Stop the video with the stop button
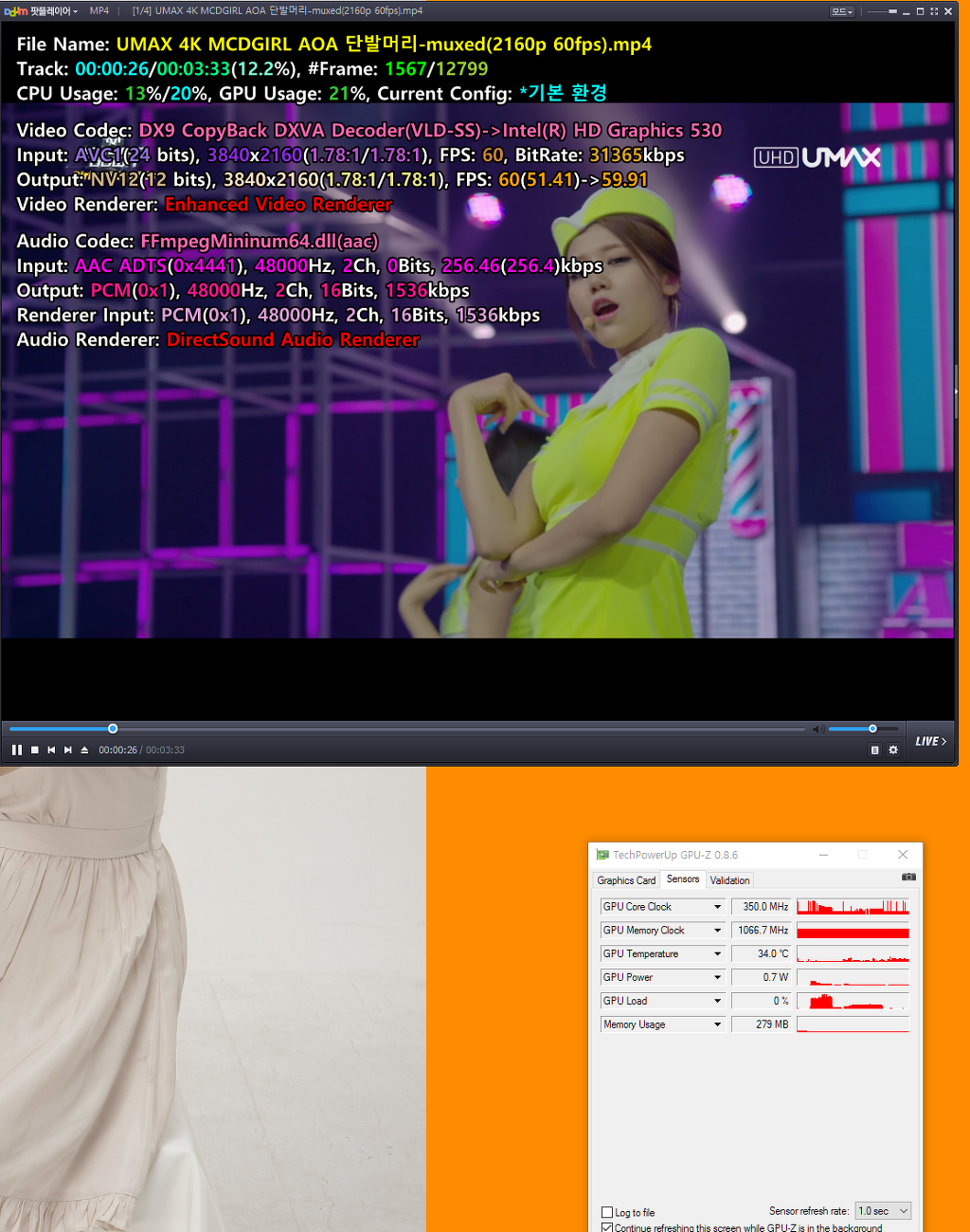The image size is (970, 1232). [35, 750]
